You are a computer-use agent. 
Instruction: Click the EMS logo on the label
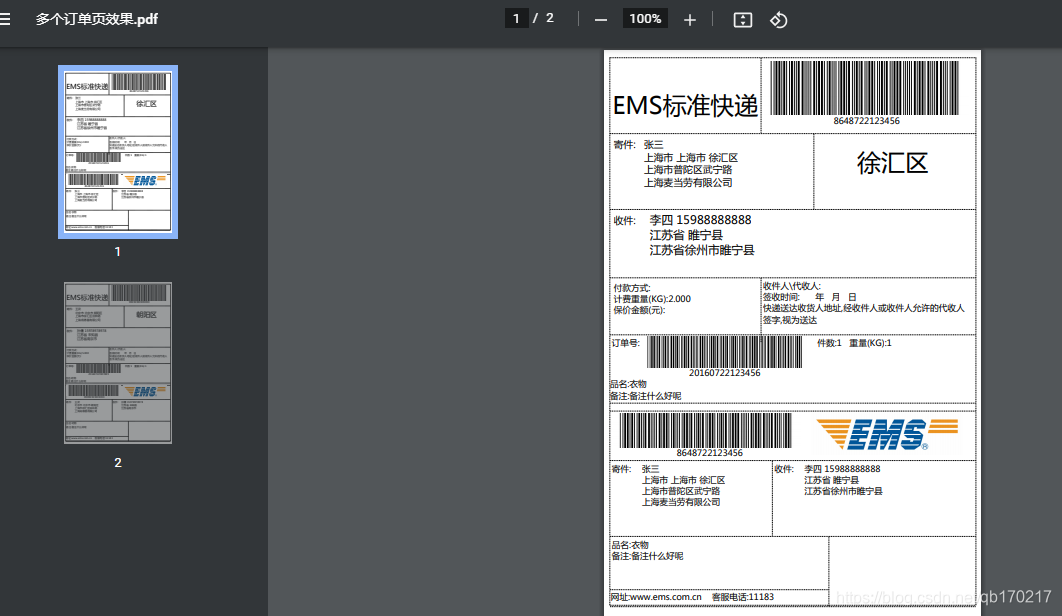887,434
